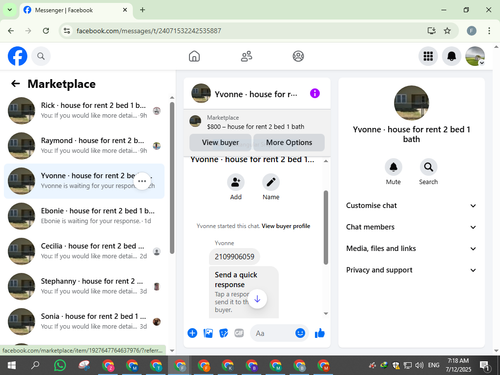Open Windows Start menu
Image resolution: width=500 pixels, height=375 pixels.
[x=12, y=366]
